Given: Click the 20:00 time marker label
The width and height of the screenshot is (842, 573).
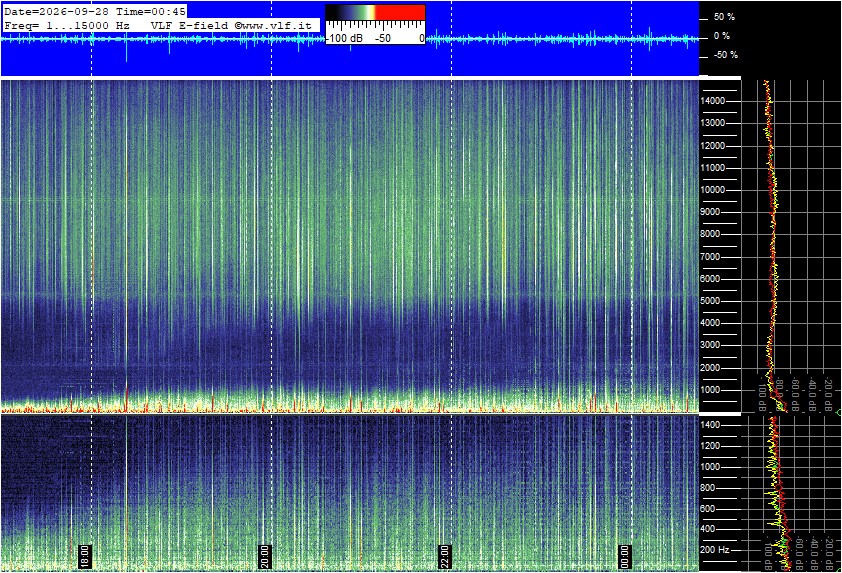Looking at the screenshot, I should [265, 556].
